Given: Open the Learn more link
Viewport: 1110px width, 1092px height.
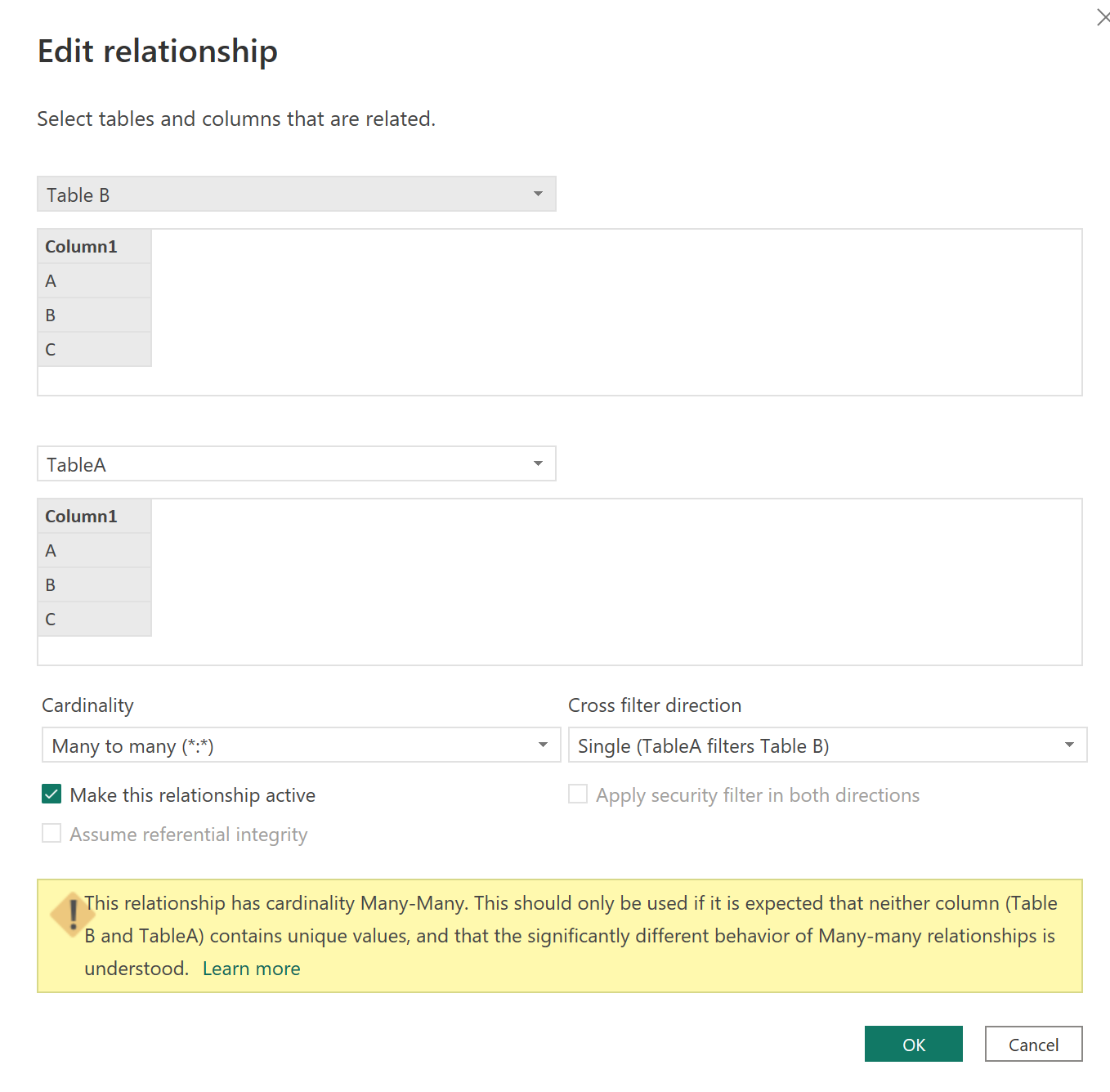Looking at the screenshot, I should click(251, 969).
